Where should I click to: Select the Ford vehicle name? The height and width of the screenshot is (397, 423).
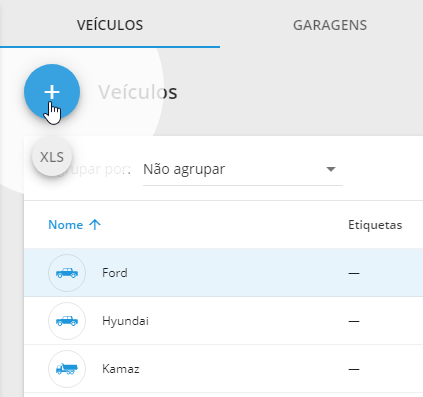click(x=115, y=273)
